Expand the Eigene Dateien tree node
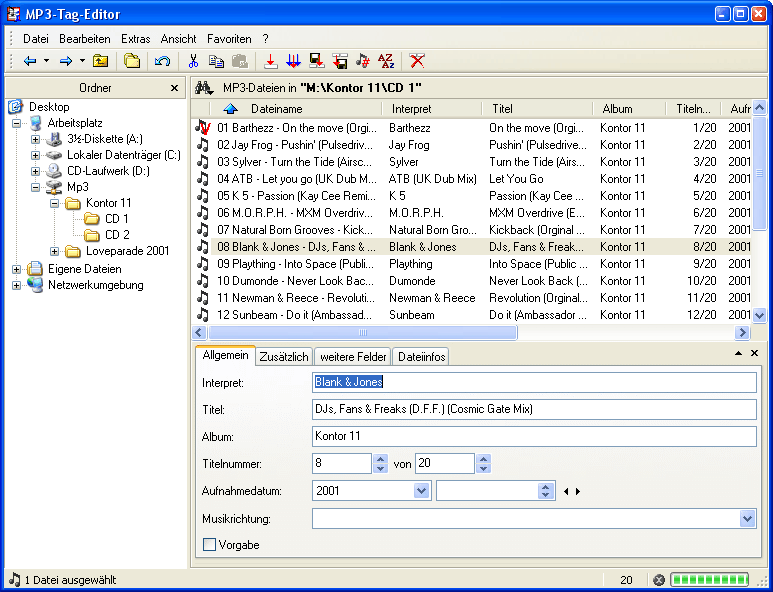Image resolution: width=773 pixels, height=592 pixels. tap(17, 269)
